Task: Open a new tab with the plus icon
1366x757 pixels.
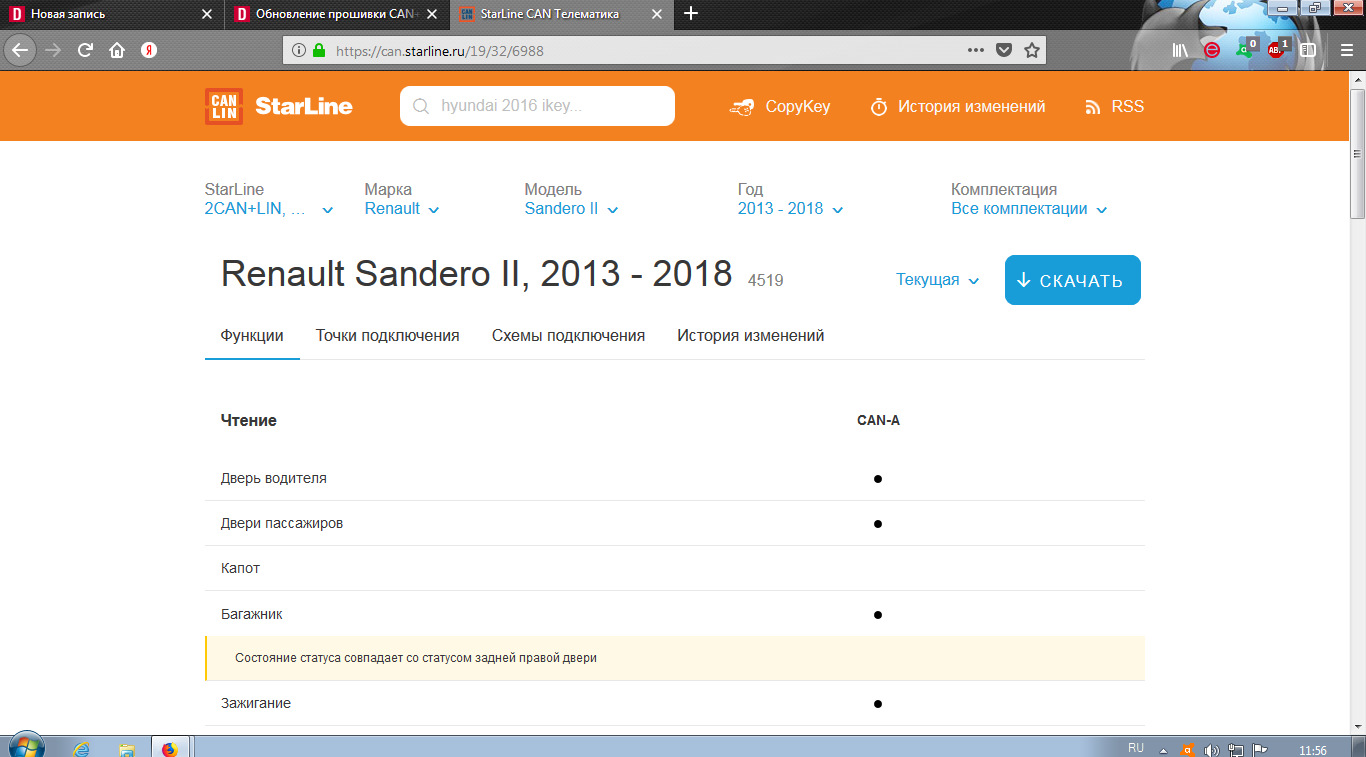Action: point(690,14)
